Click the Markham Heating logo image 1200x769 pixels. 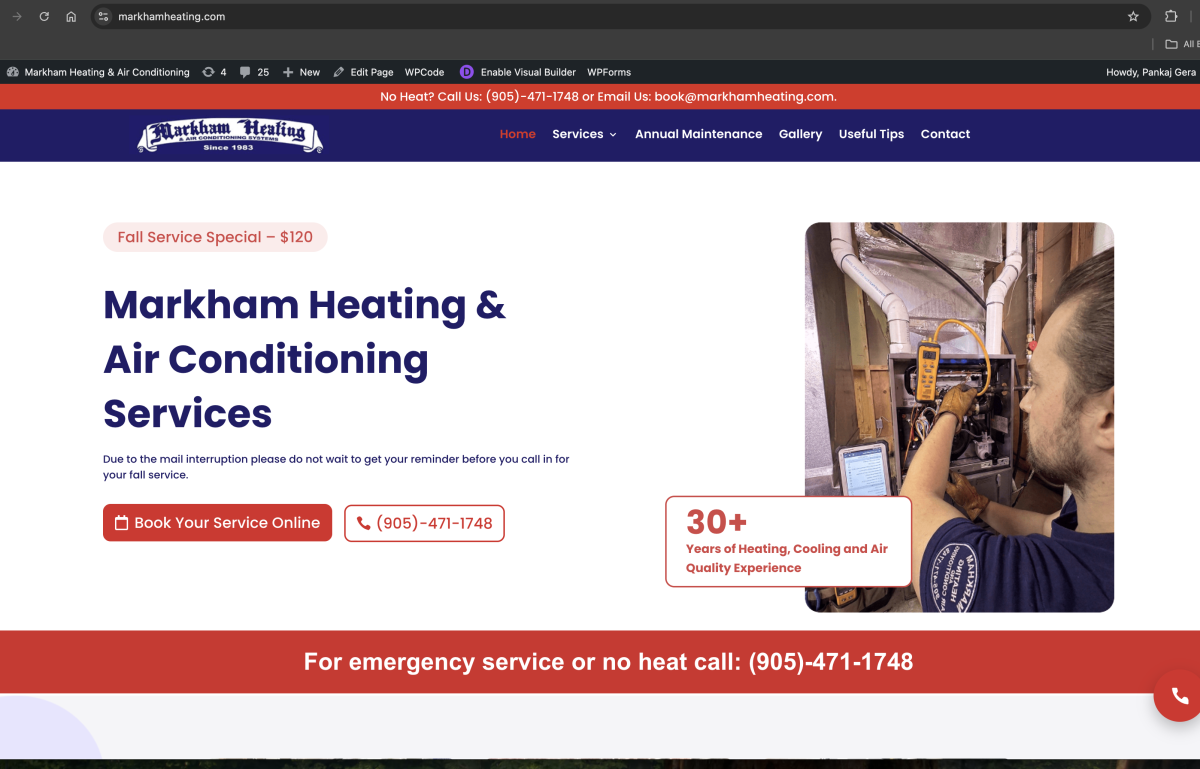pyautogui.click(x=230, y=135)
